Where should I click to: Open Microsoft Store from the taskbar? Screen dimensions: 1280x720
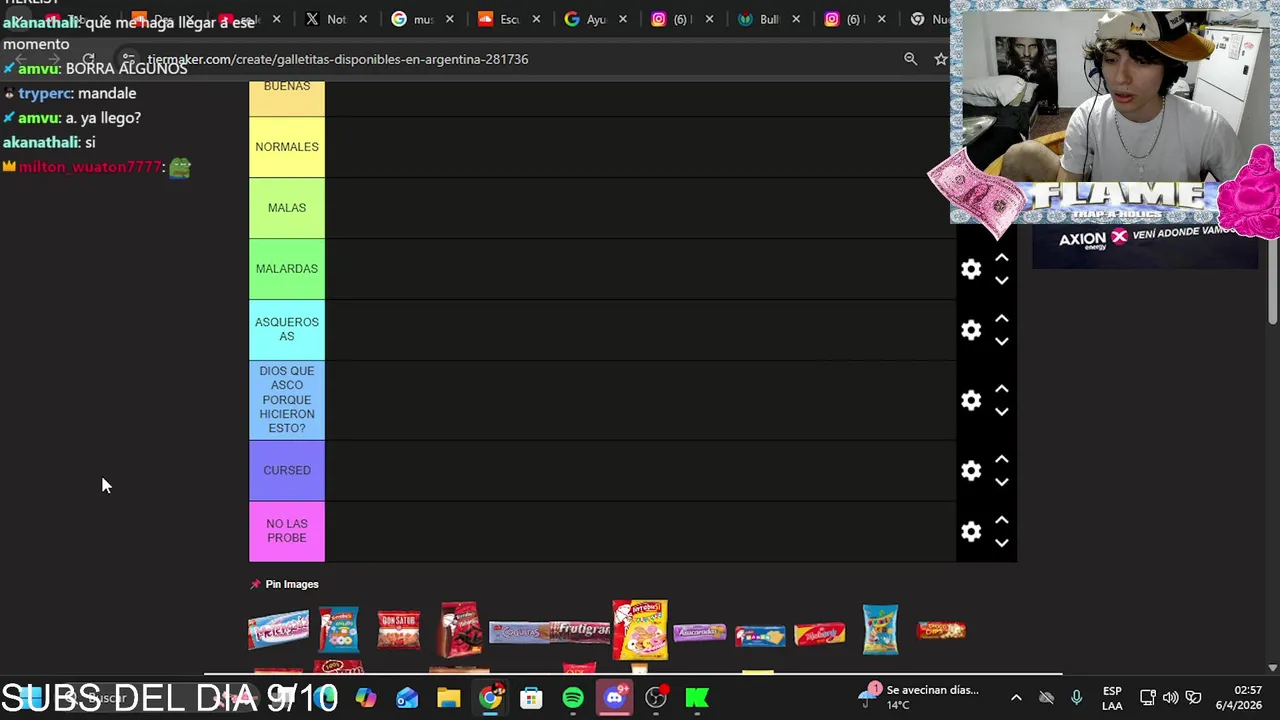pyautogui.click(x=531, y=698)
